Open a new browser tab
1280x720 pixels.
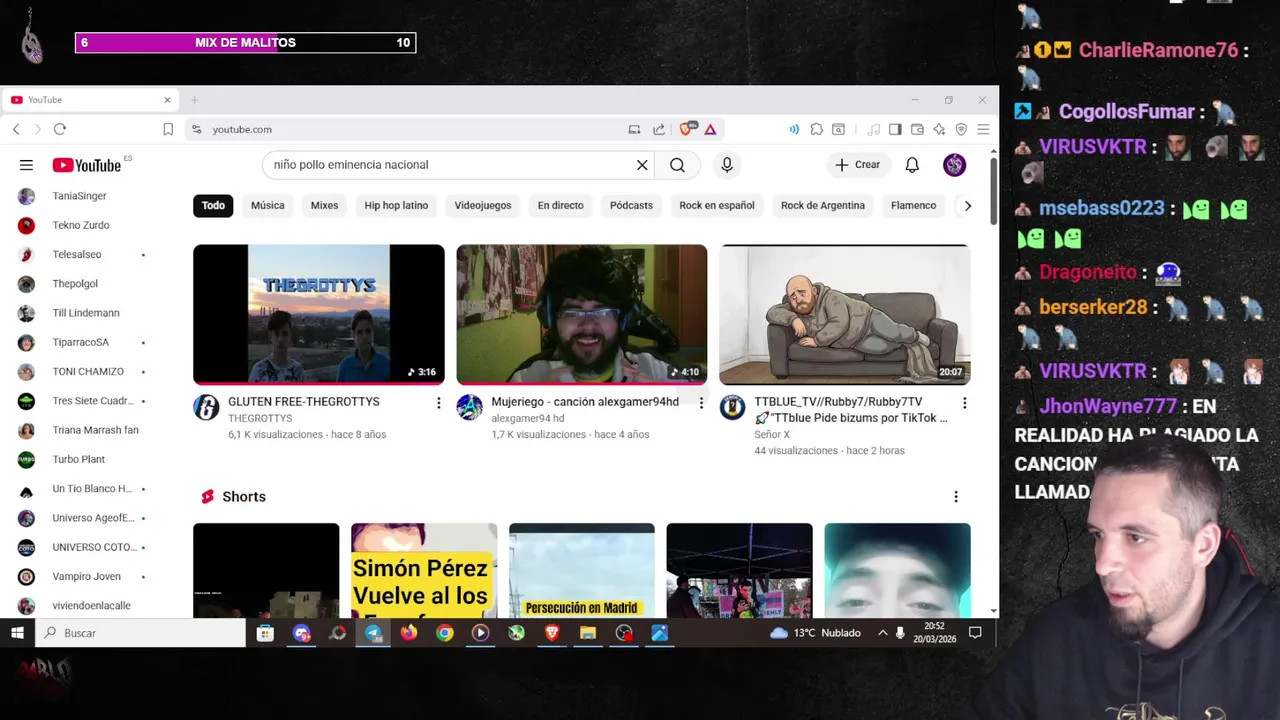coord(194,100)
